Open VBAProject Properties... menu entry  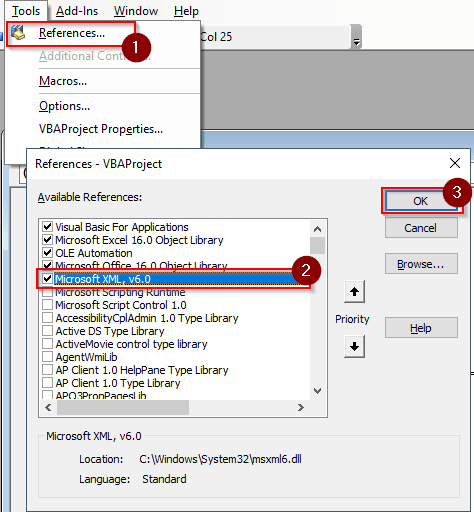pyautogui.click(x=101, y=129)
